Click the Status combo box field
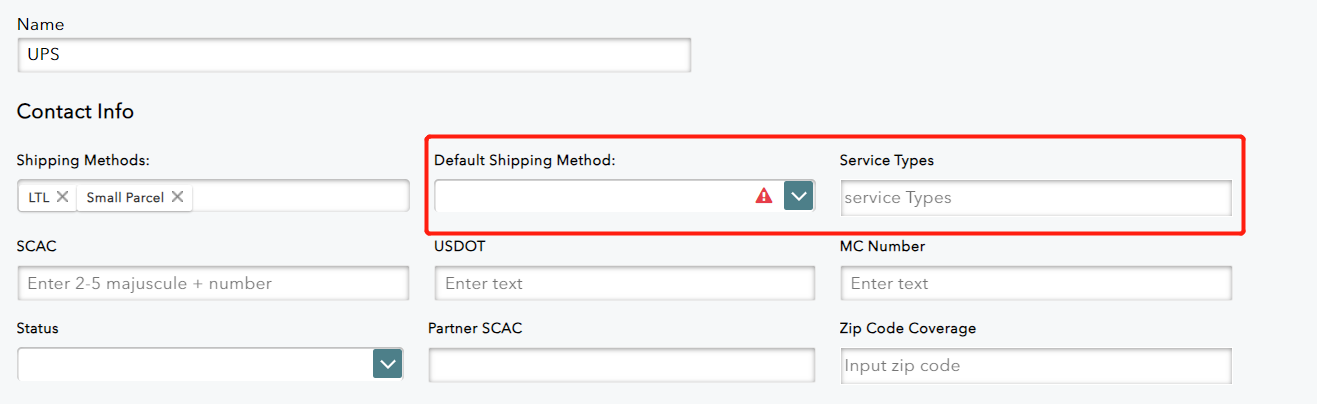Screen dimensions: 1317x404 (195, 364)
